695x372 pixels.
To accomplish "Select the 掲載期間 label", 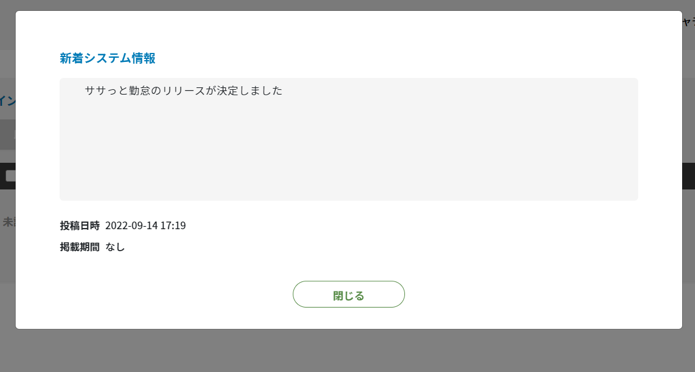I will (x=80, y=247).
